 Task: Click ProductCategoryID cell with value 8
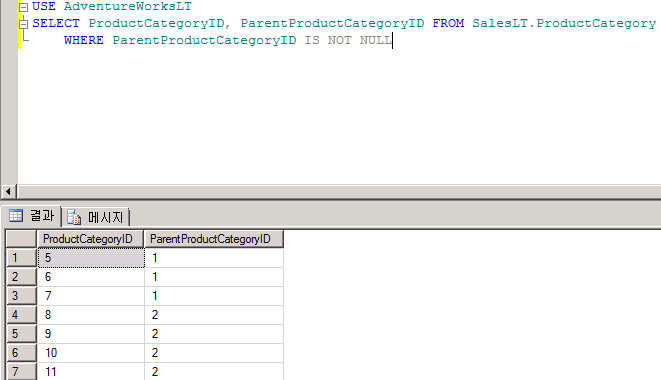point(91,315)
